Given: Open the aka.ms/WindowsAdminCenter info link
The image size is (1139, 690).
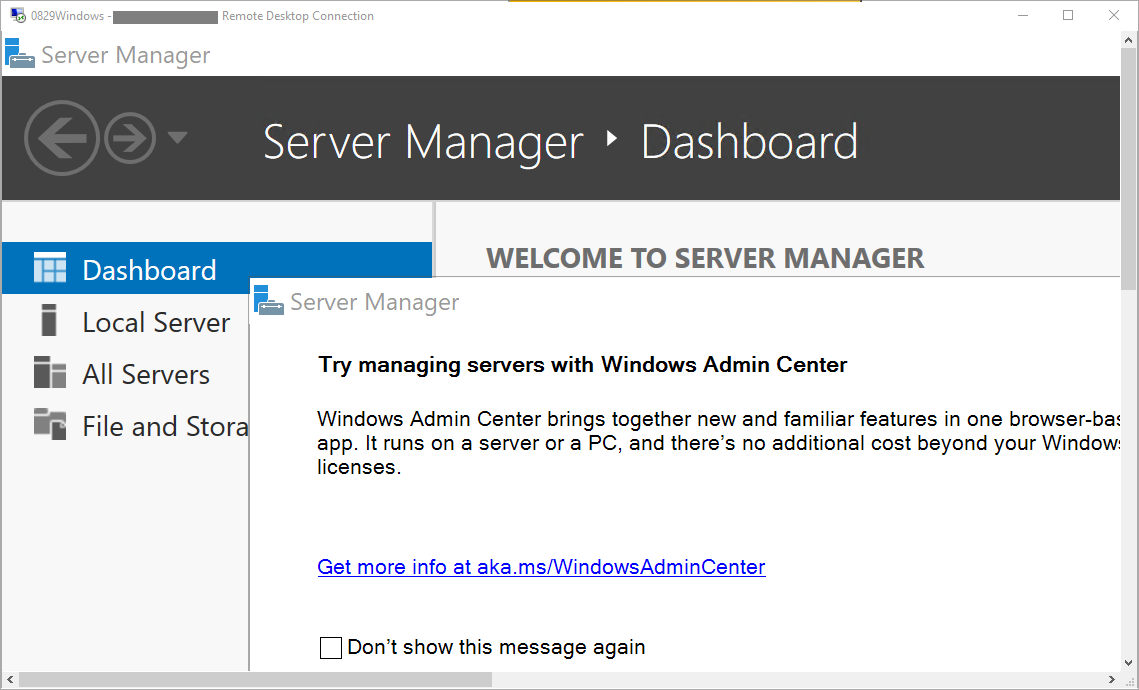Looking at the screenshot, I should click(x=541, y=567).
